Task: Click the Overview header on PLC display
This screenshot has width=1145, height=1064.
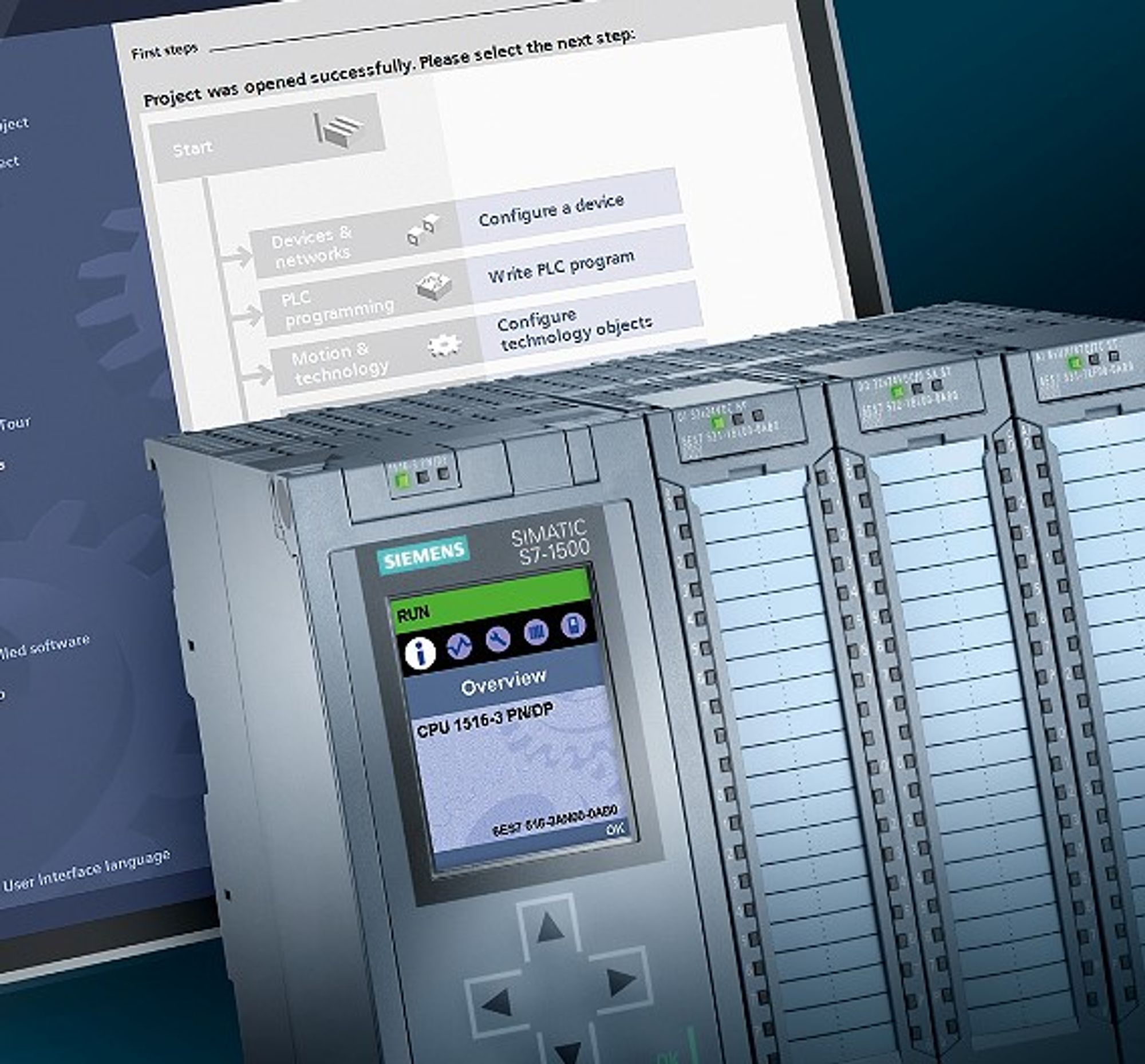Action: 503,681
